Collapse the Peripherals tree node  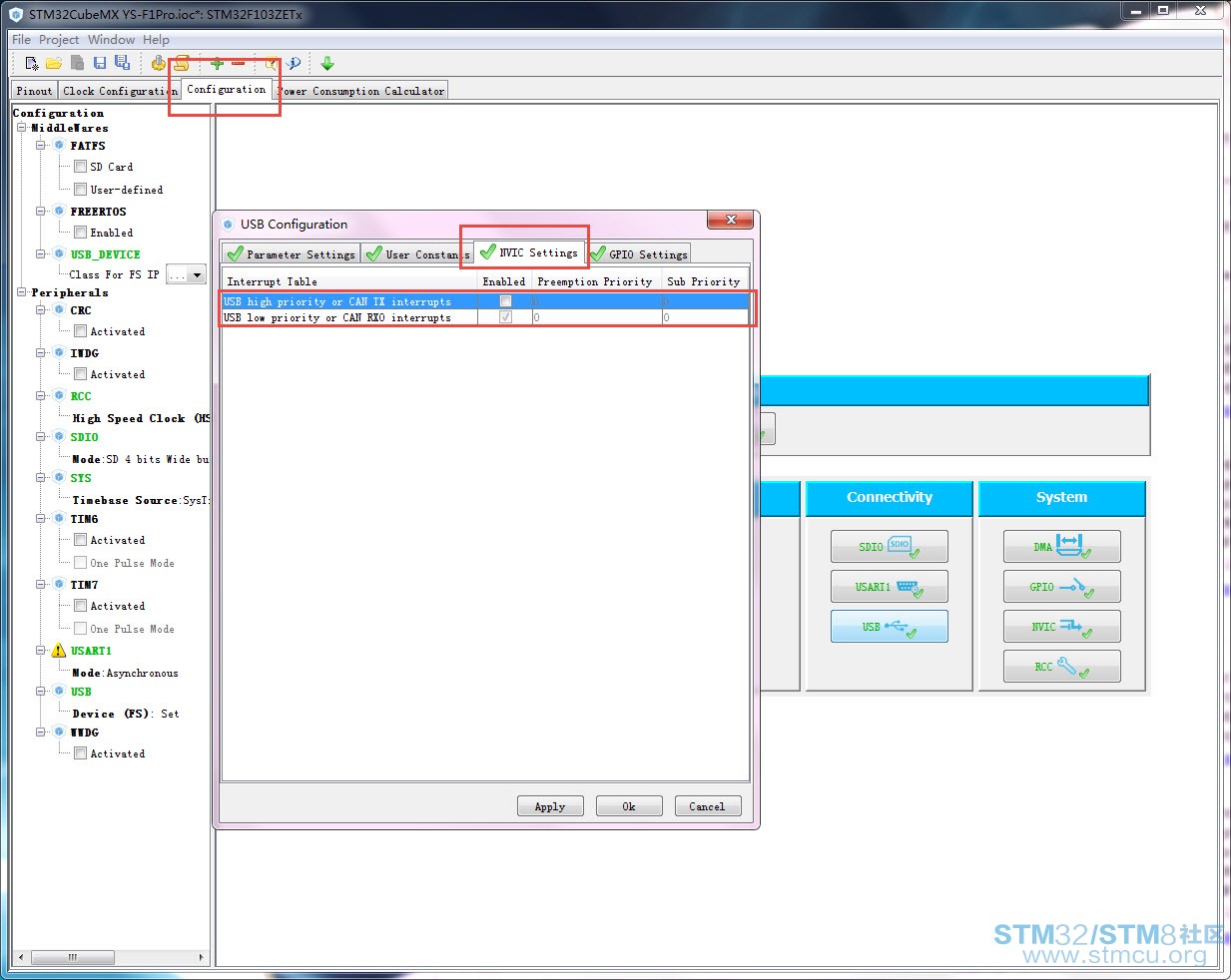(22, 292)
